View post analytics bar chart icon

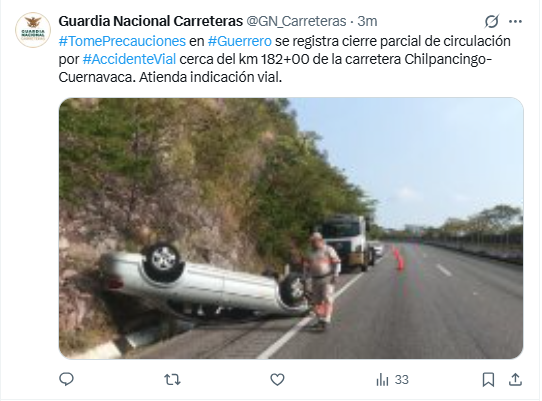382,380
